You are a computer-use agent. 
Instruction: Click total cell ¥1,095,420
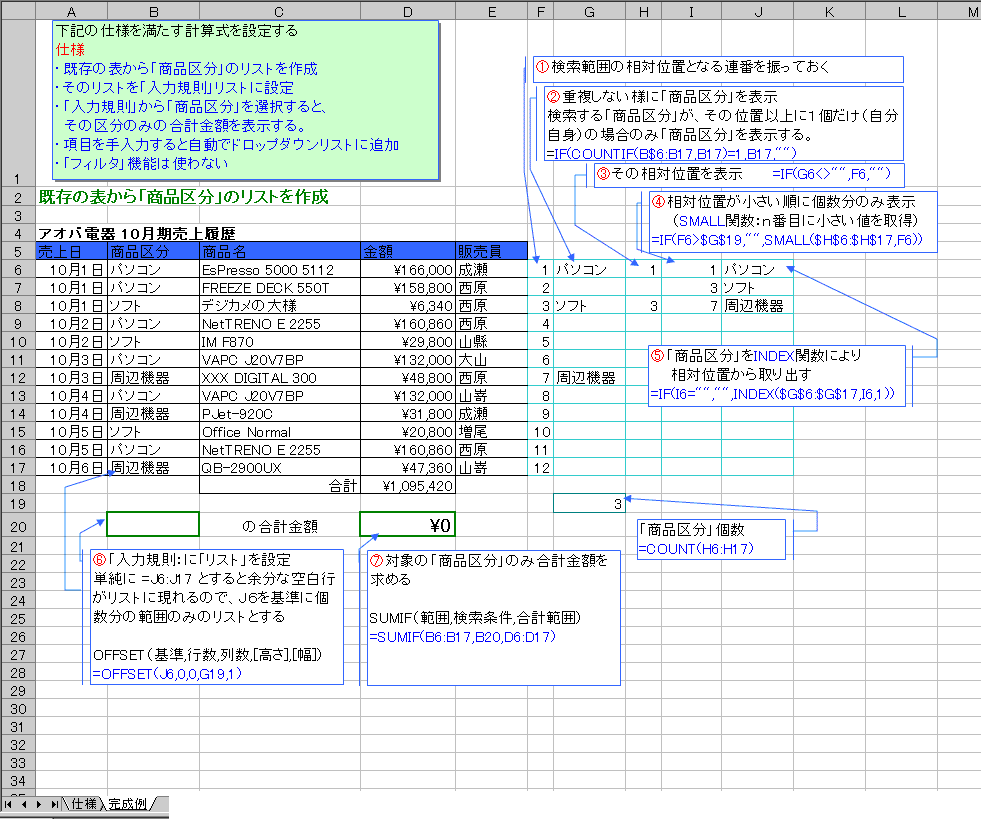tap(408, 486)
